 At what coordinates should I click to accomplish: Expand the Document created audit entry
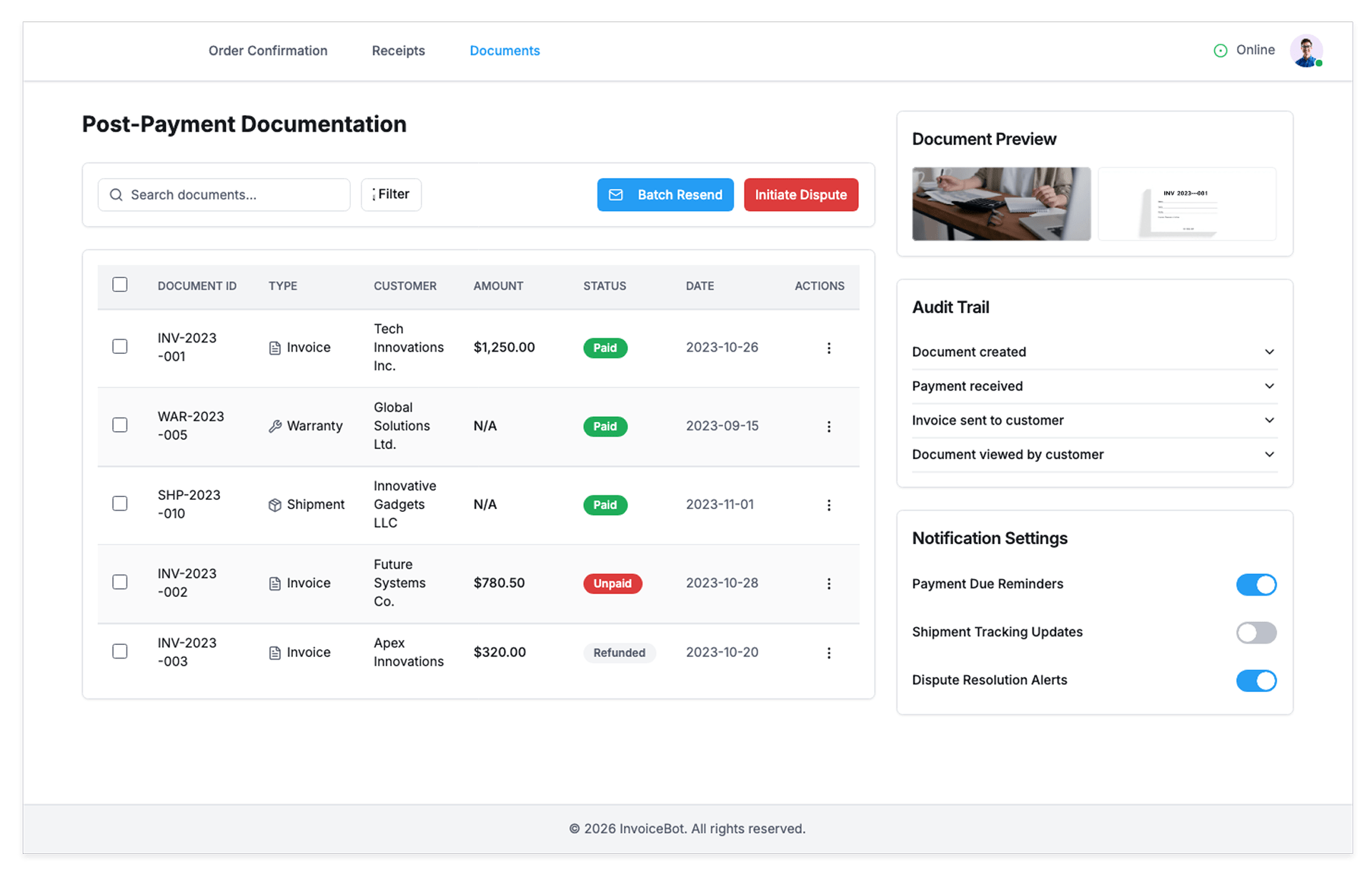point(1268,352)
